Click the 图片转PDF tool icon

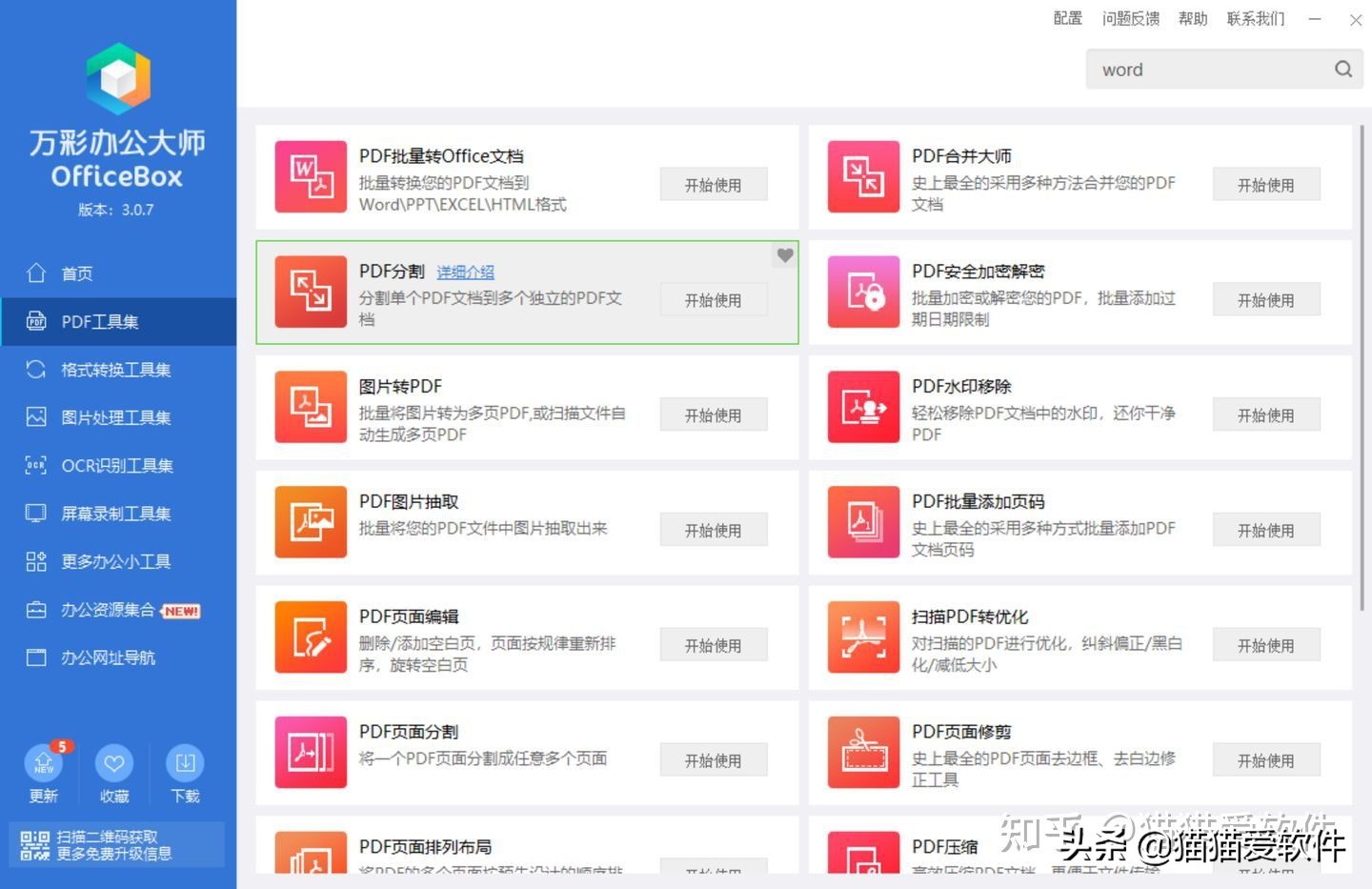310,407
